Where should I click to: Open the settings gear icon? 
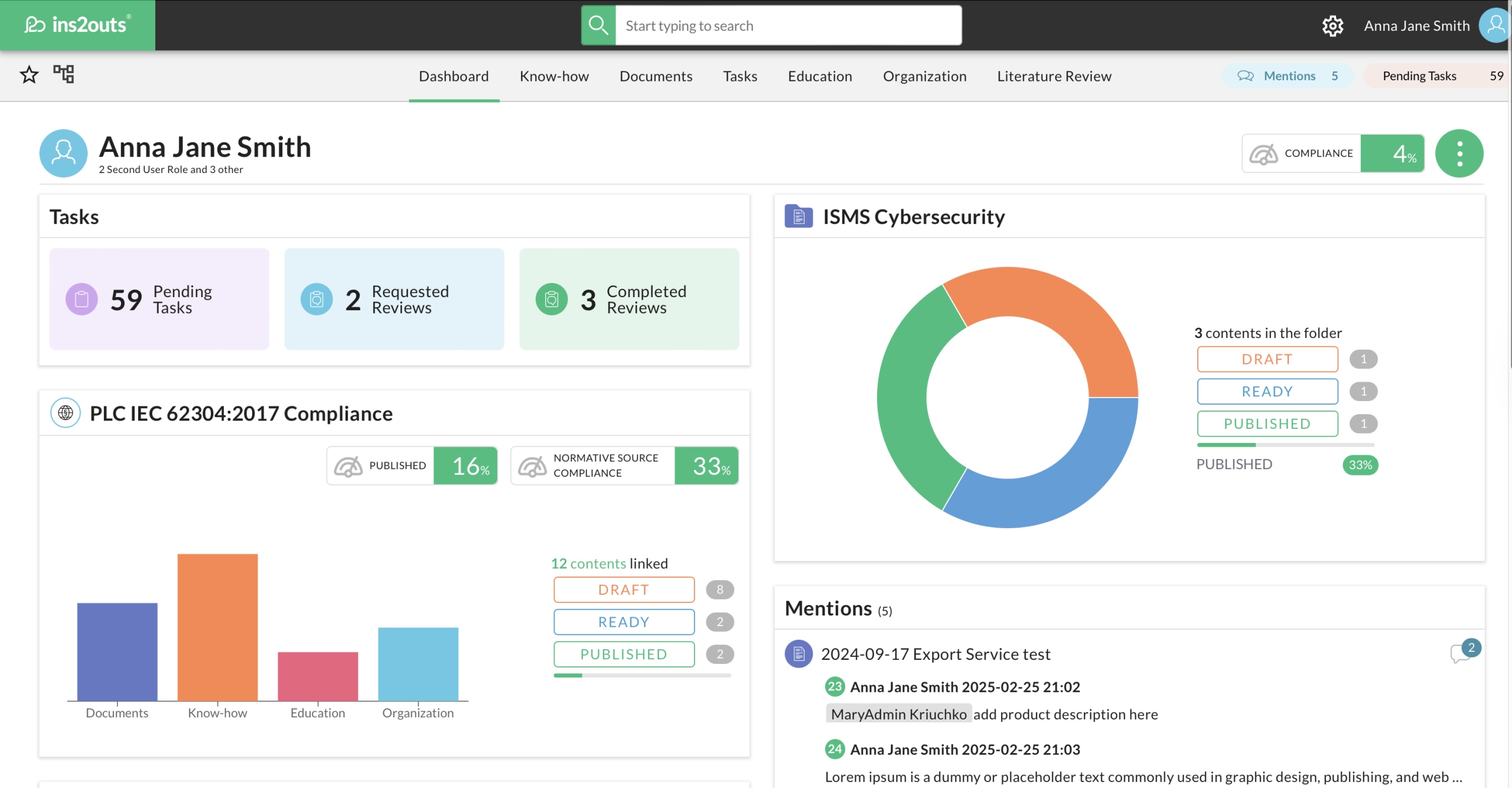[1332, 26]
